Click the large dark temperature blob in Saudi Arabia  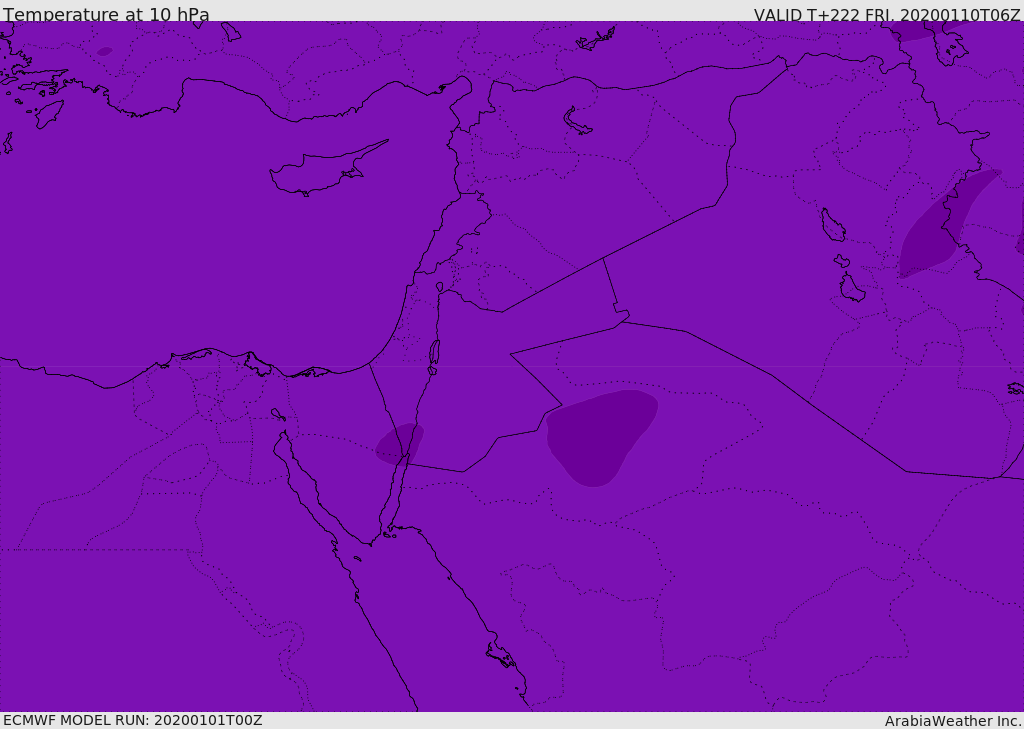point(600,436)
